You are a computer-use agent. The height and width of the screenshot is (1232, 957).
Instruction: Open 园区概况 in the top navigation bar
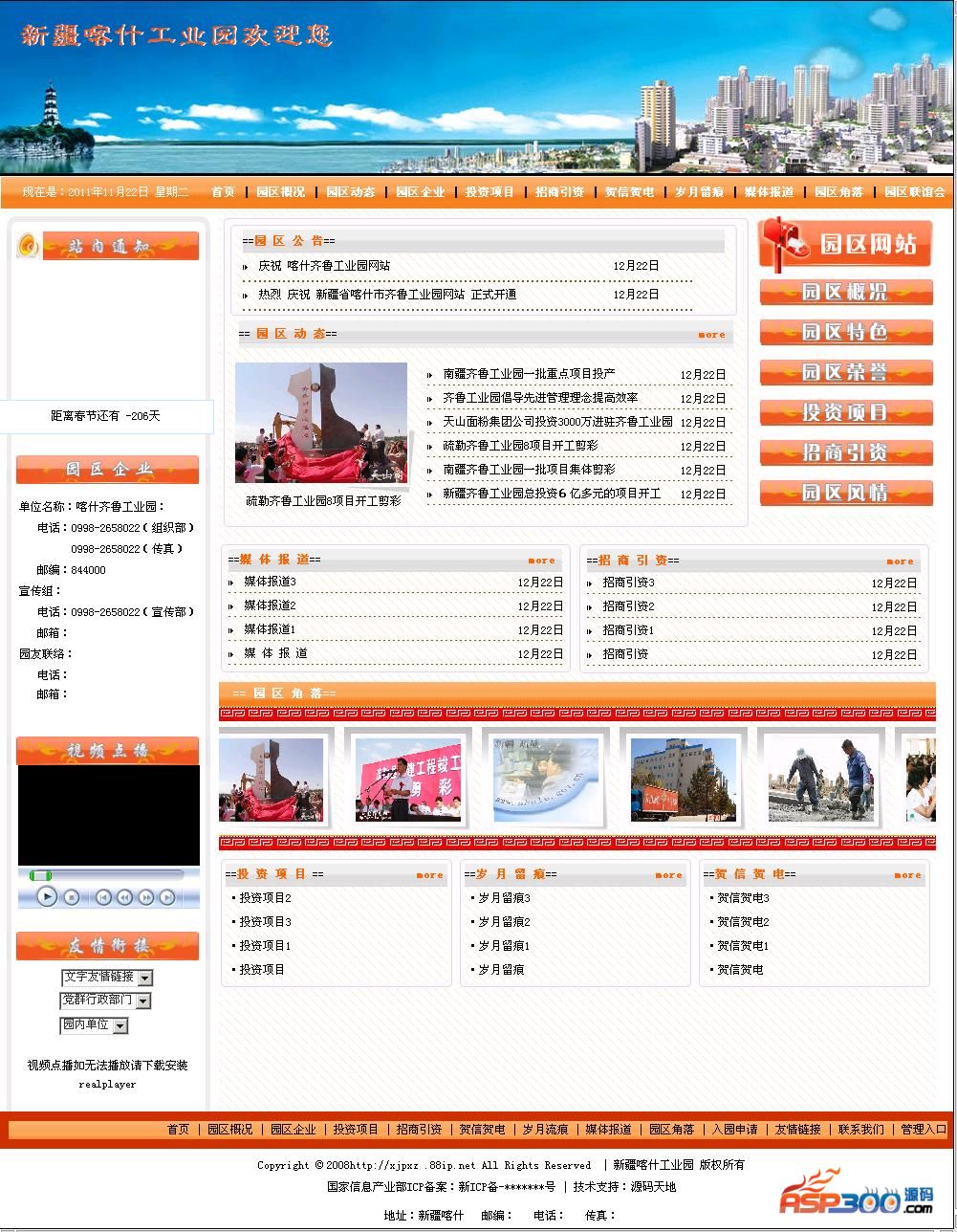tap(280, 192)
